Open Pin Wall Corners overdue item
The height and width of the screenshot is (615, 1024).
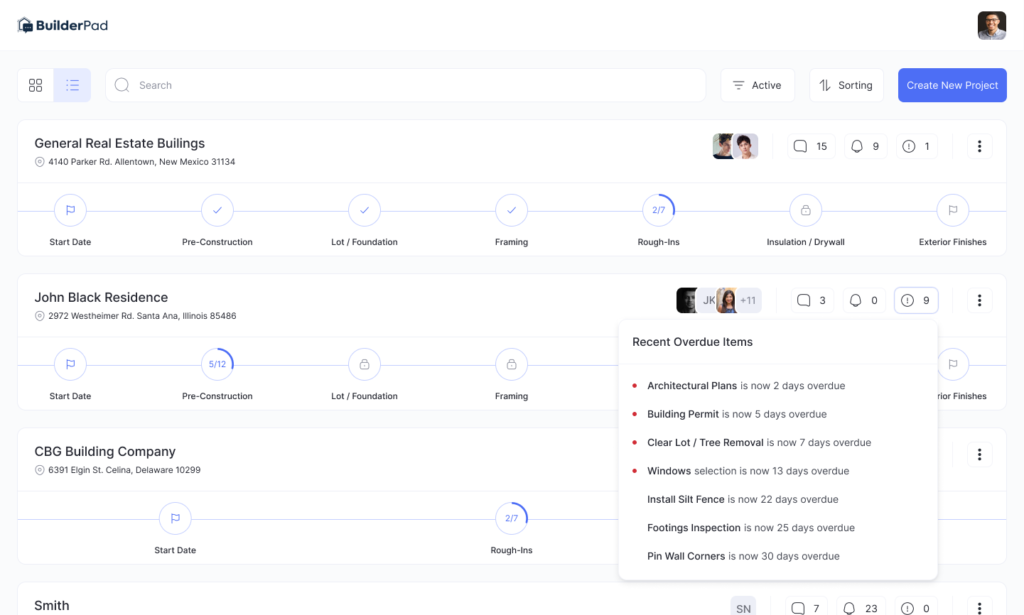tap(743, 556)
